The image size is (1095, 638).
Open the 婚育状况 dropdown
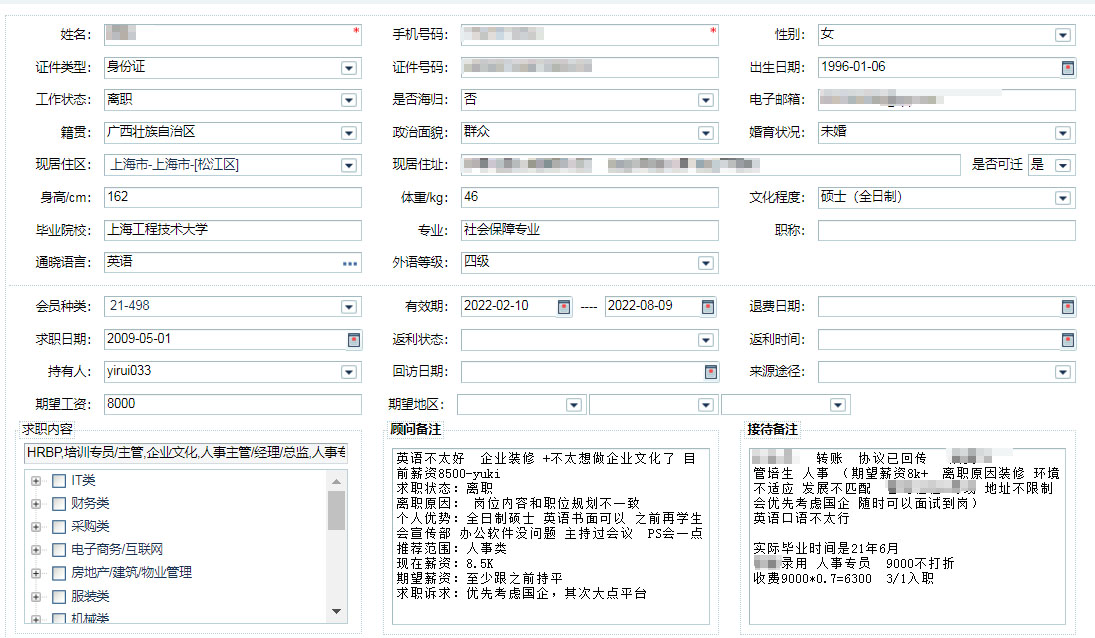[1063, 133]
